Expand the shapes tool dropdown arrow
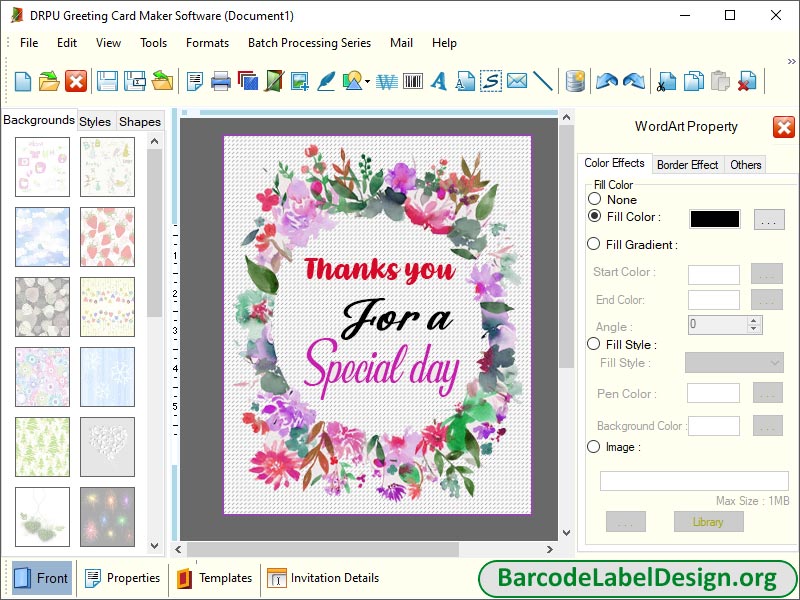This screenshot has height=600, width=800. 366,83
